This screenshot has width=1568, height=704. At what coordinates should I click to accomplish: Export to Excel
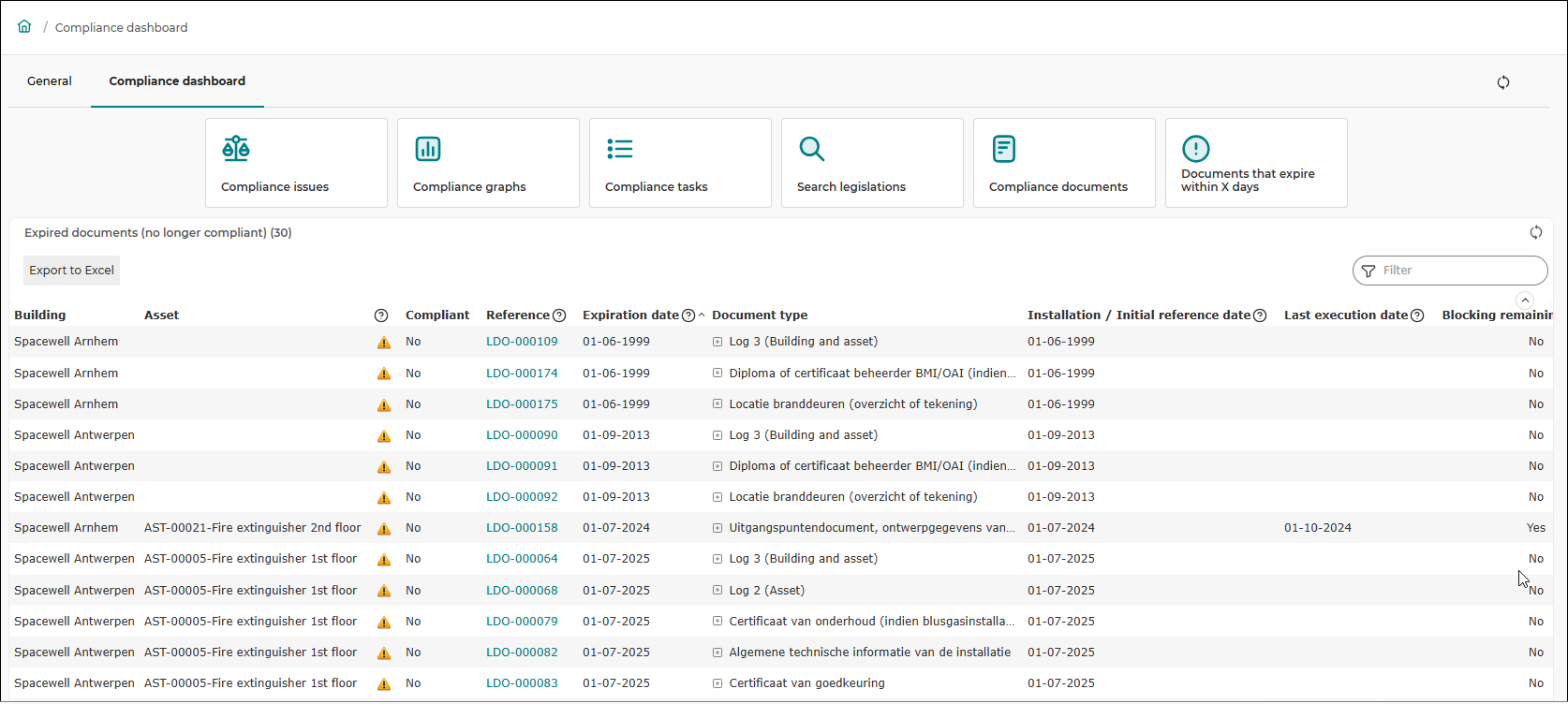pyautogui.click(x=71, y=271)
